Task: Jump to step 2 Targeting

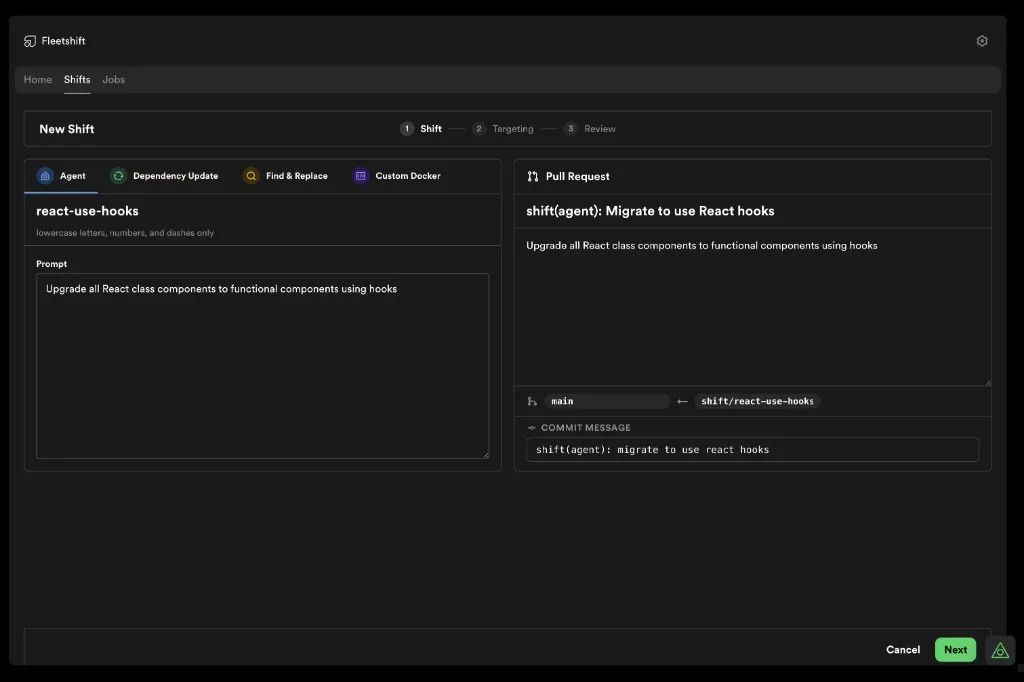Action: 503,129
